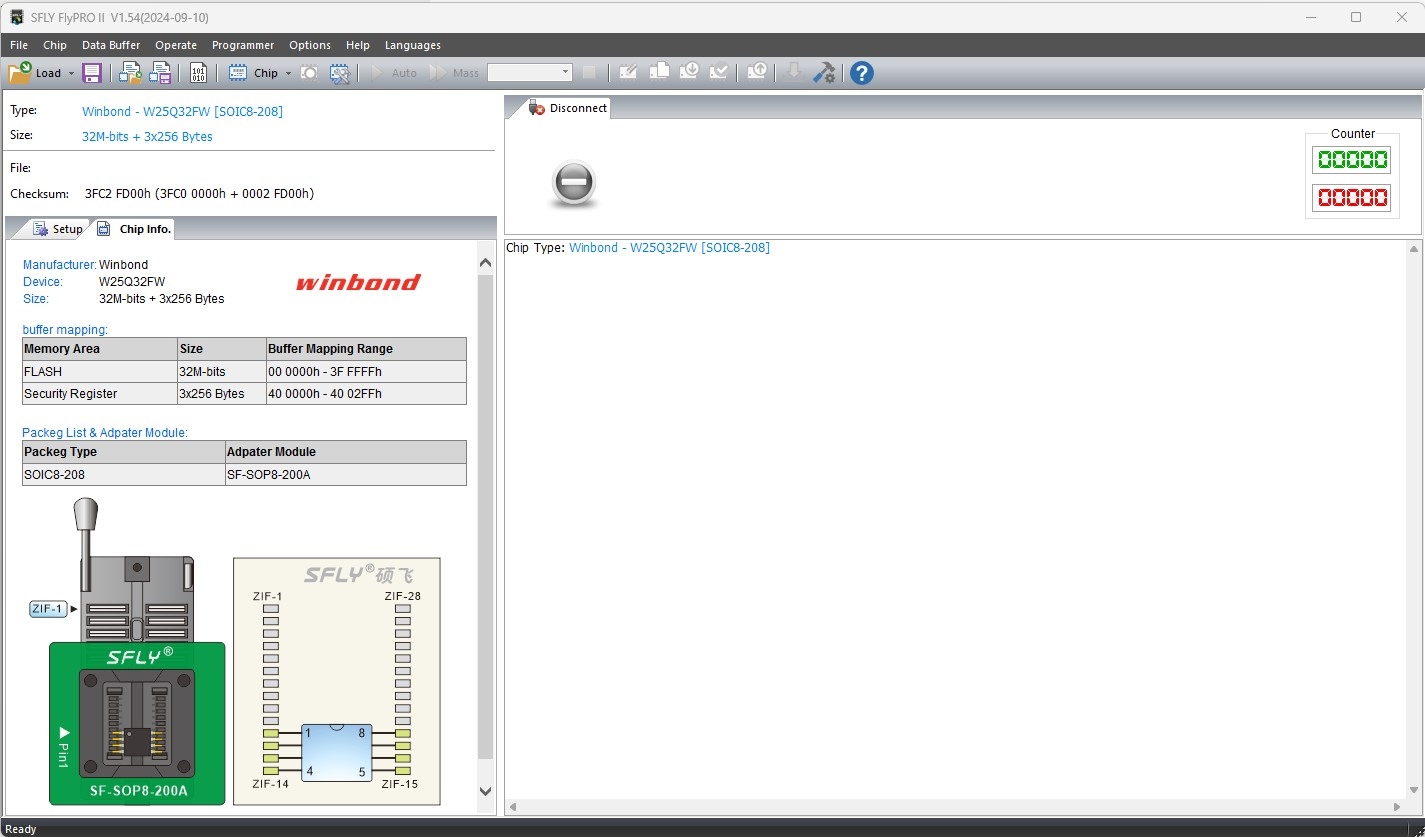Switch to the Setup tab
1425x837 pixels.
[58, 229]
